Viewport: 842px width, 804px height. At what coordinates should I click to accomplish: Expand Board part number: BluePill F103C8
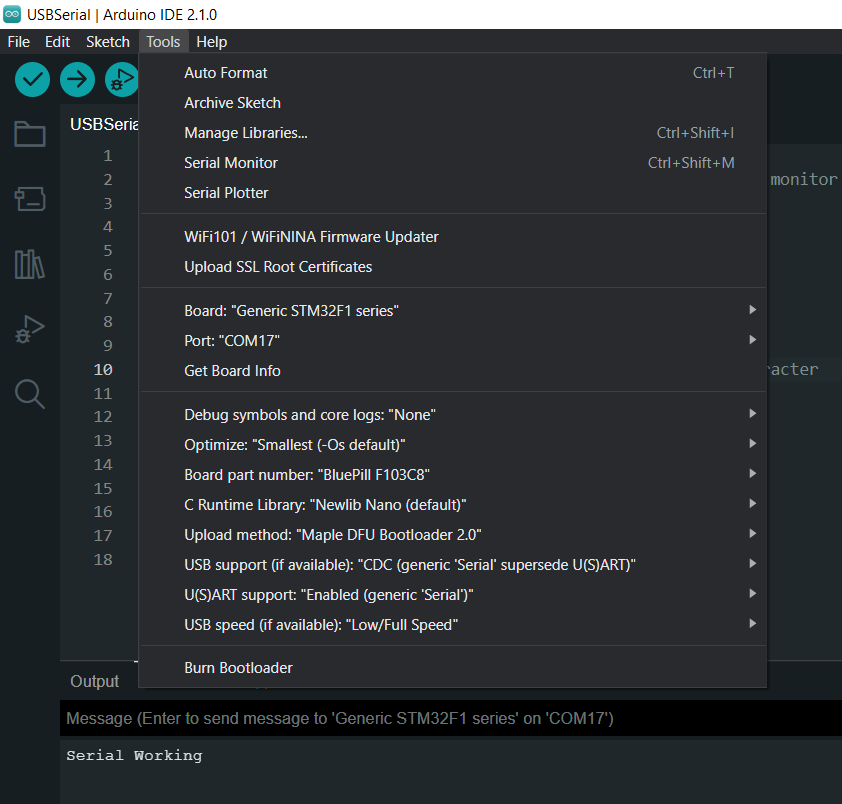(453, 475)
